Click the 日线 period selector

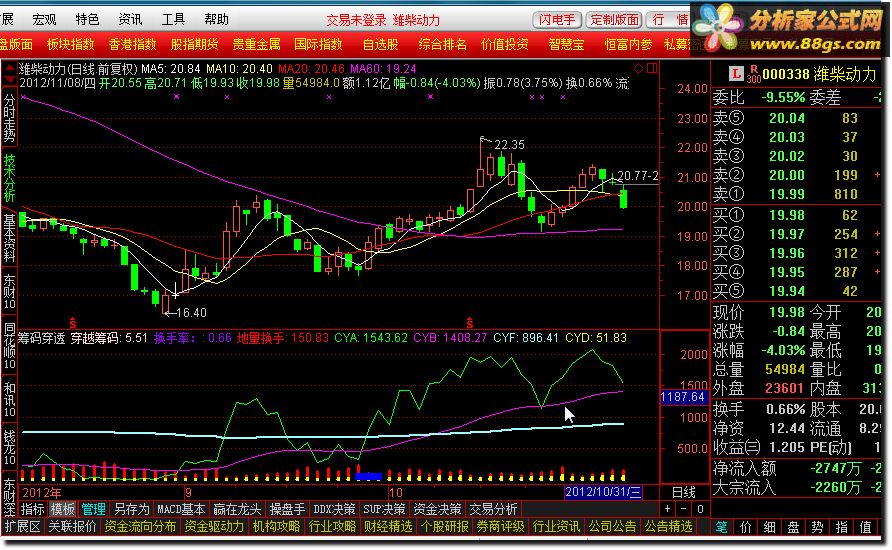(x=684, y=492)
